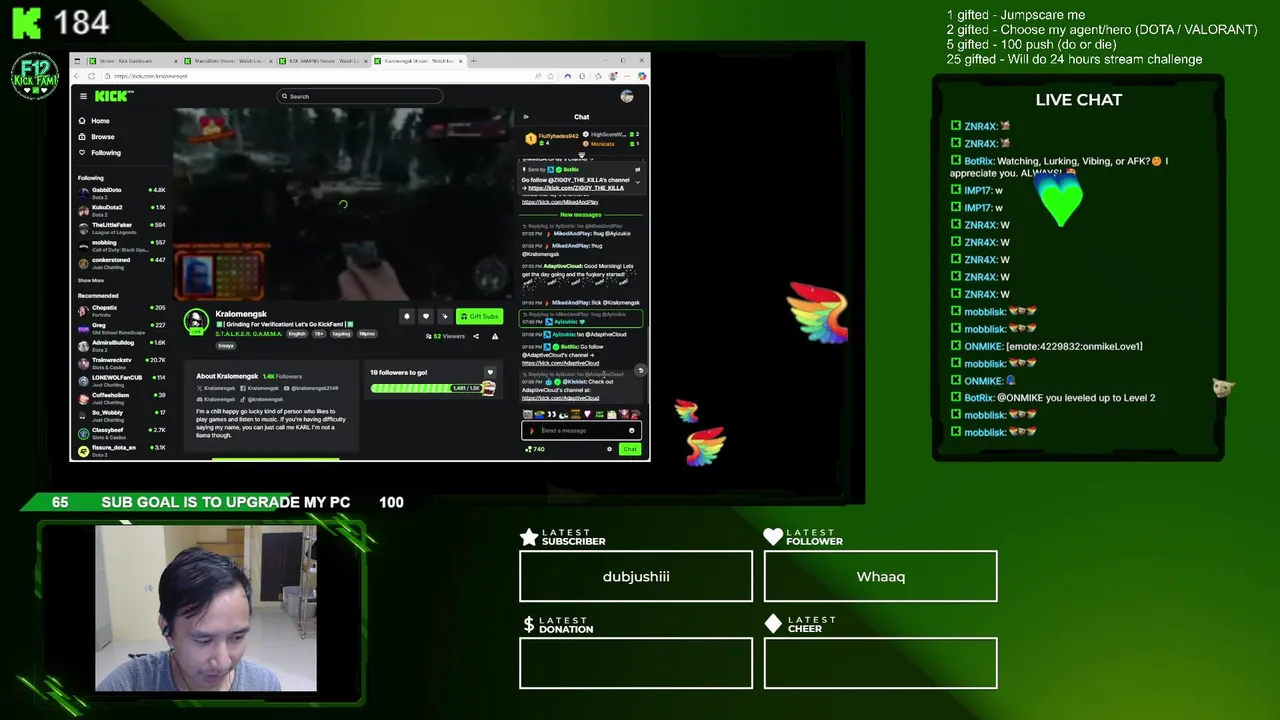Click the green Chat send button
Image resolution: width=1280 pixels, height=720 pixels.
(629, 449)
